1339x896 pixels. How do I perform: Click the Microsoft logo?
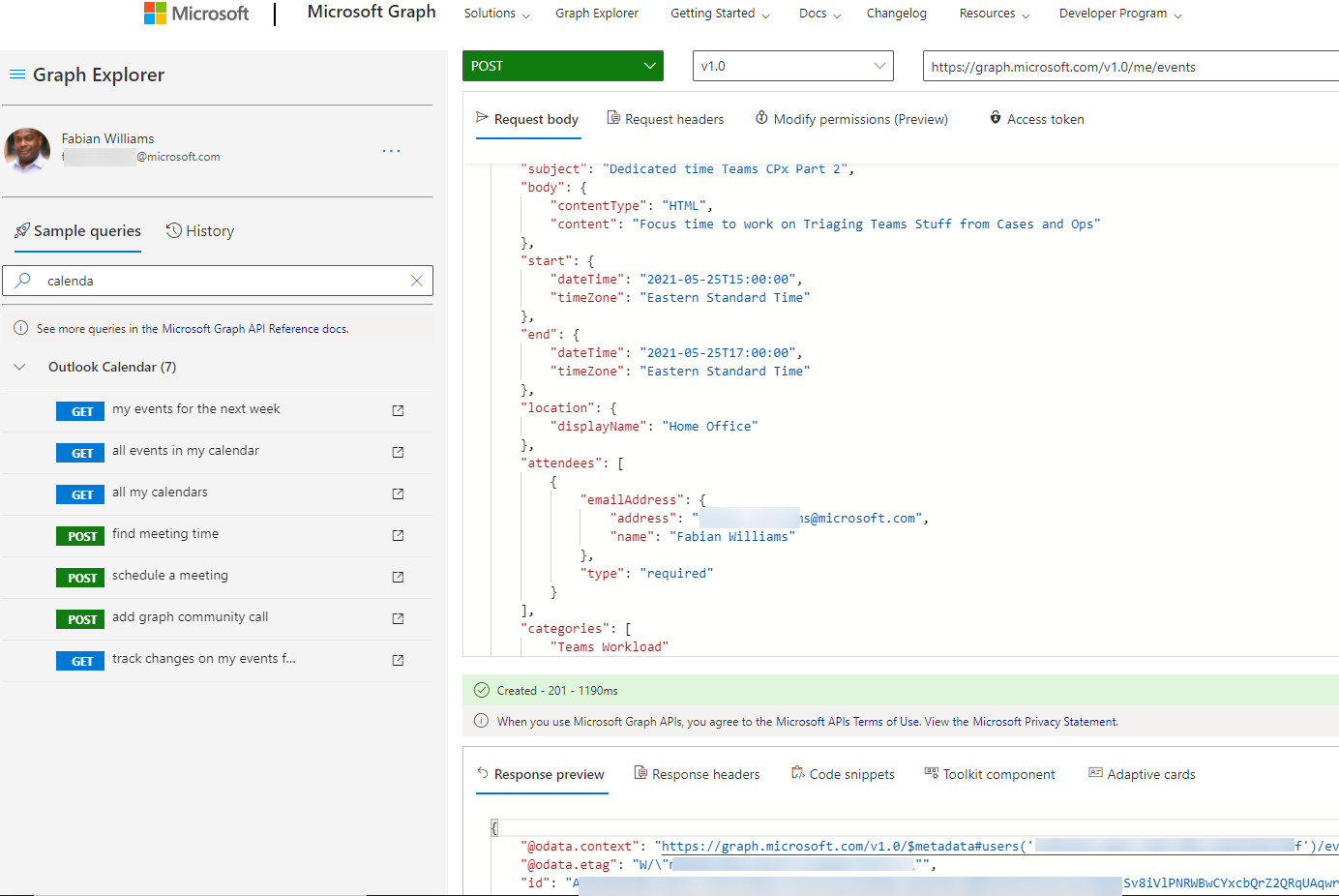tap(196, 14)
